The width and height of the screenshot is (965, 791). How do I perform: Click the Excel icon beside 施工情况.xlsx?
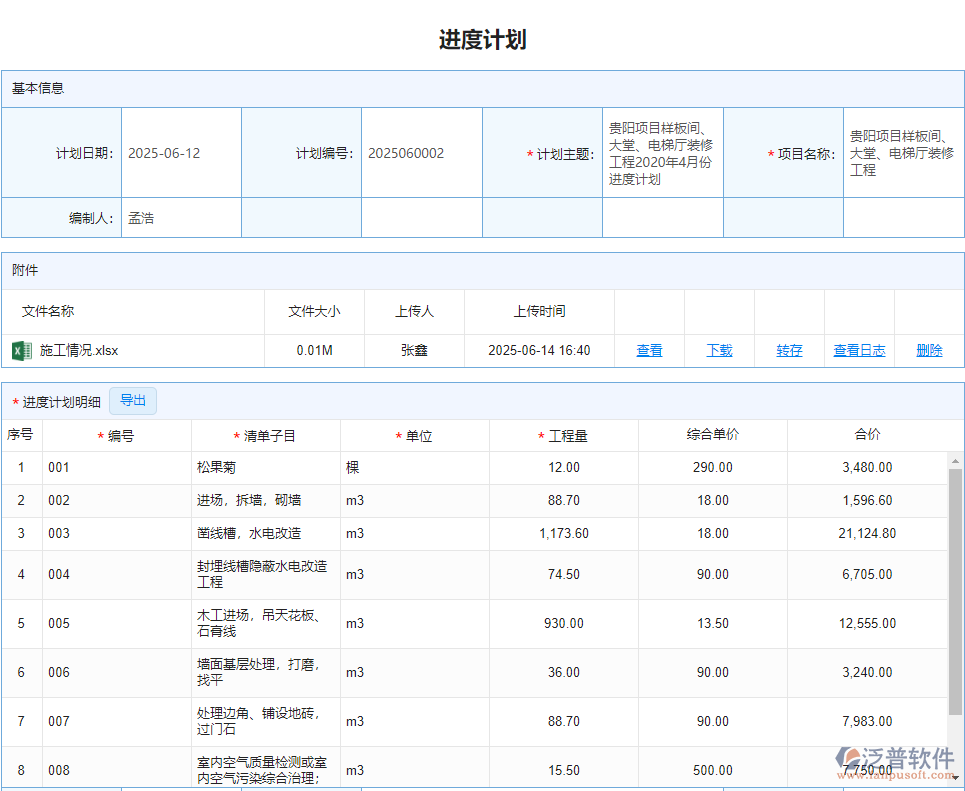coord(22,350)
